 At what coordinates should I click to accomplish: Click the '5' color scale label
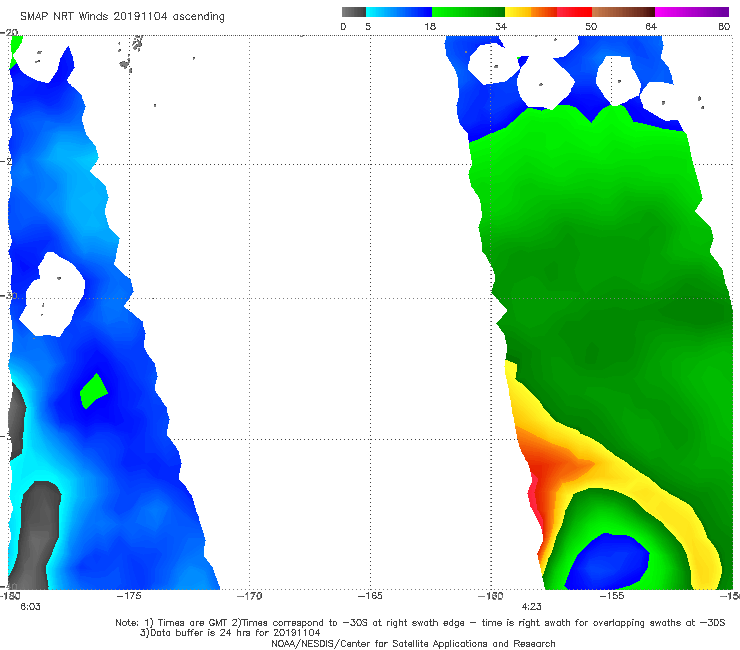(x=368, y=26)
